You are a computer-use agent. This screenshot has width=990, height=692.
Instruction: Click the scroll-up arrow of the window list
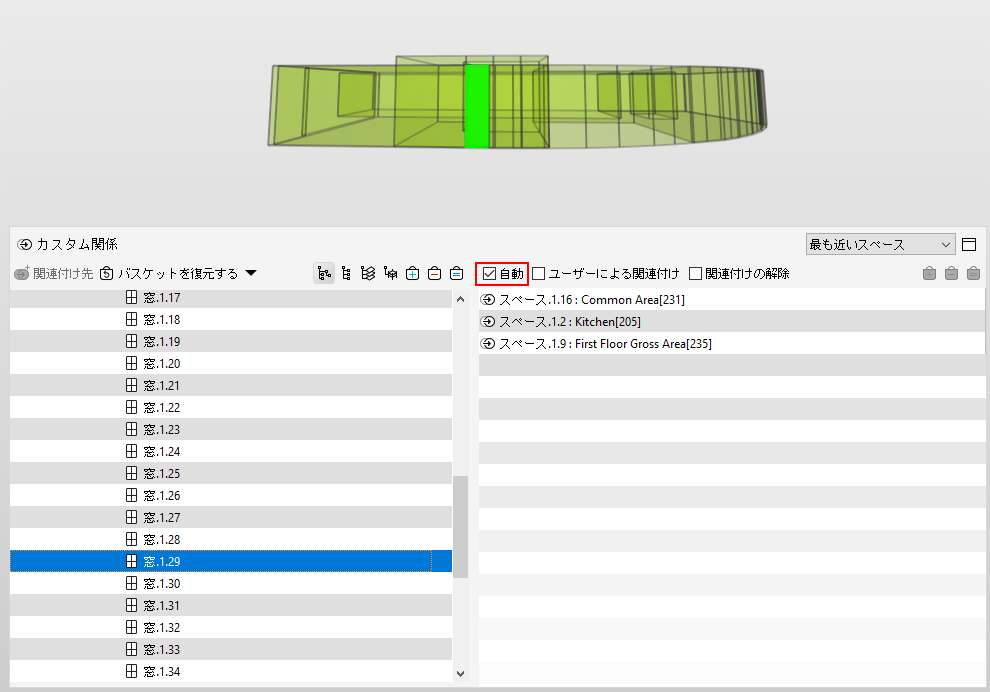point(460,299)
